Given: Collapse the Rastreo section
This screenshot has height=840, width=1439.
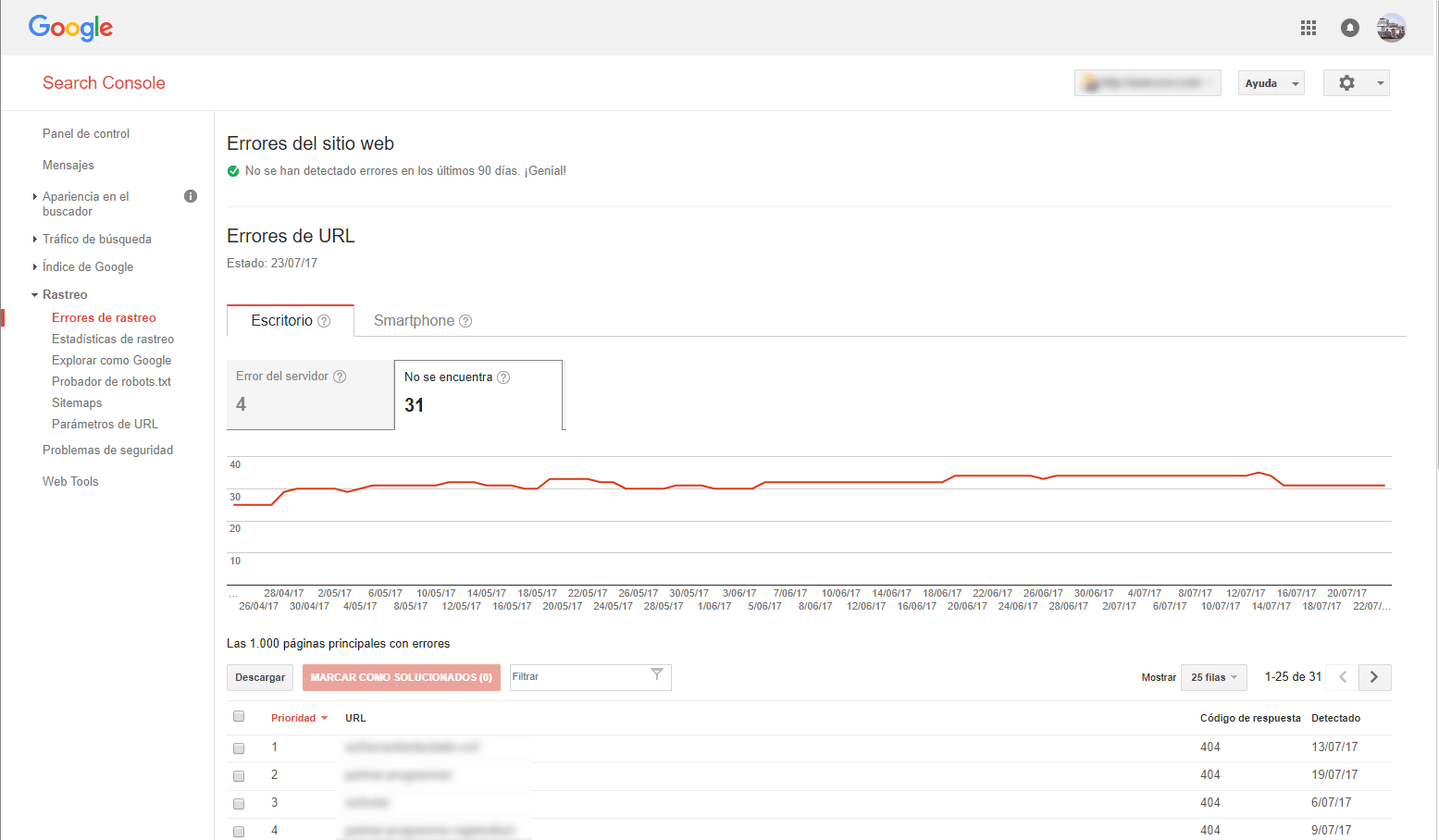Looking at the screenshot, I should pyautogui.click(x=35, y=295).
